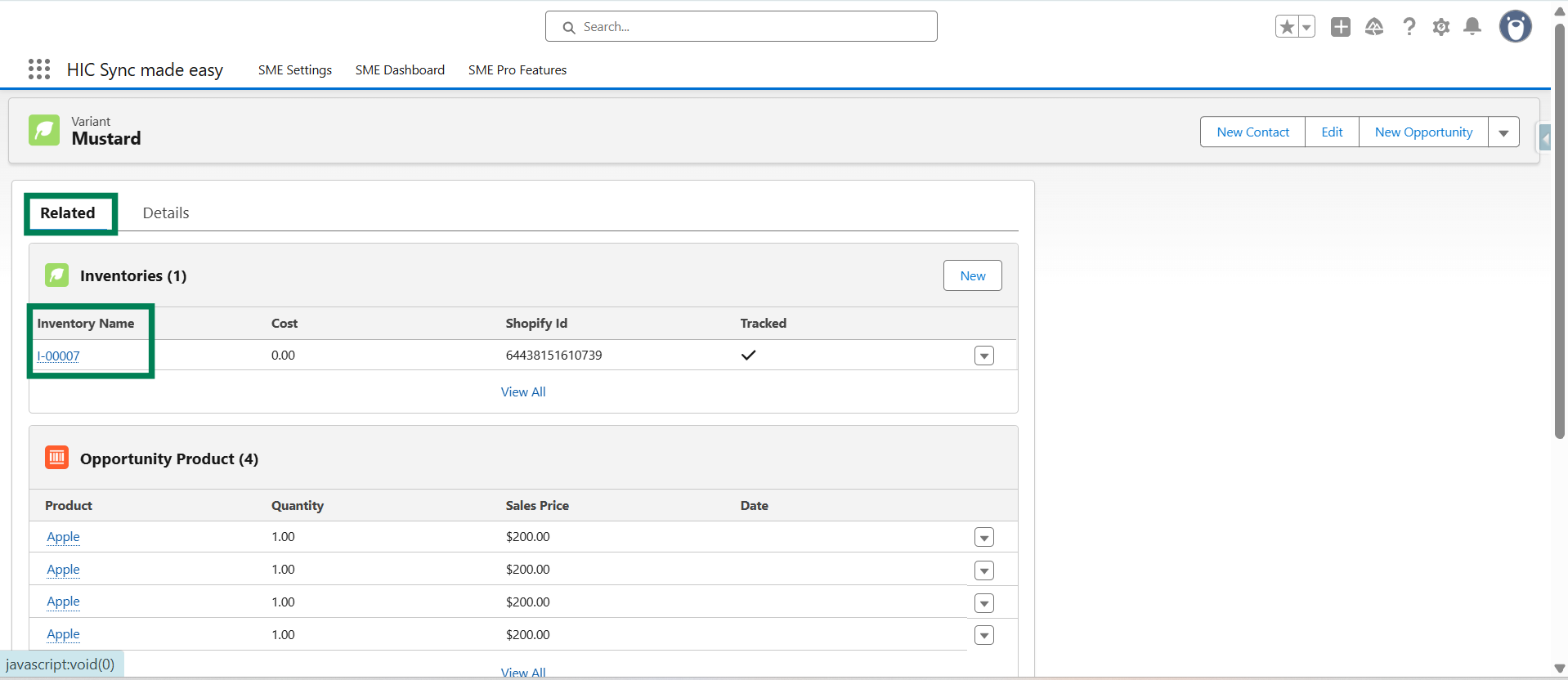
Task: Open row actions for inventory I-00007
Action: (984, 356)
